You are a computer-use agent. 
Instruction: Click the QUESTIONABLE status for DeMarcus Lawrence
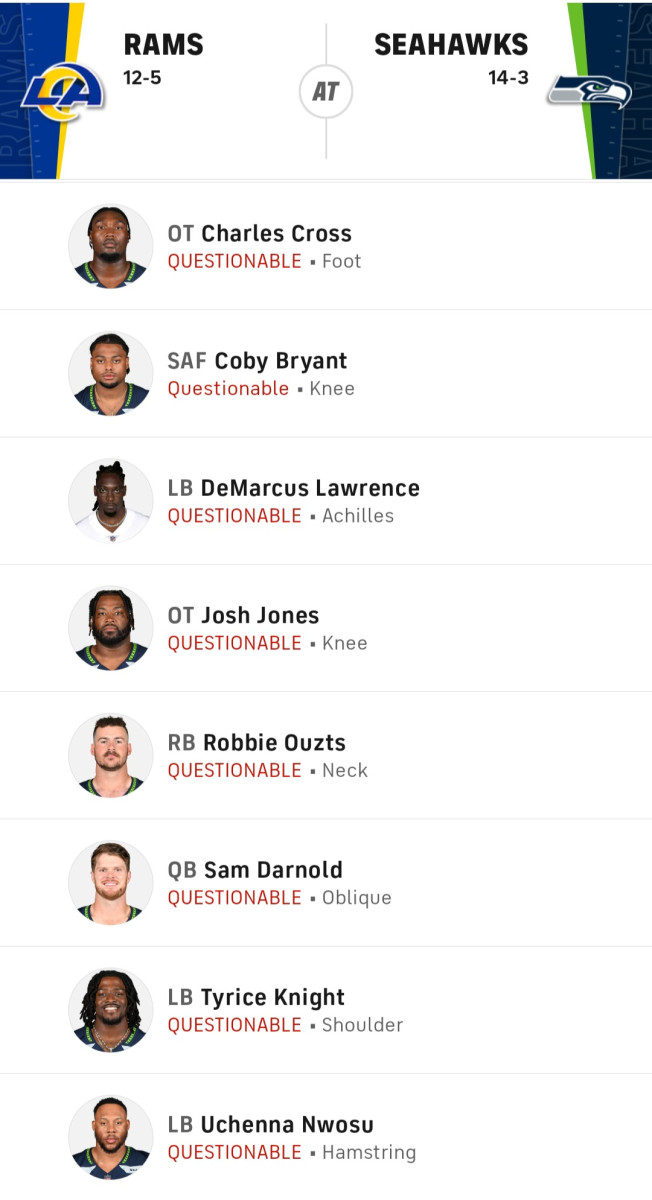tap(235, 516)
